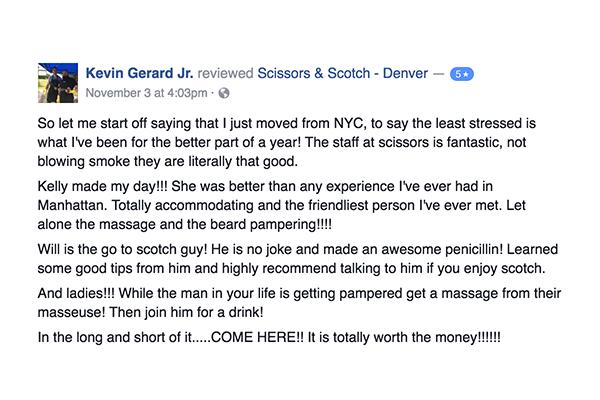The image size is (600, 400).
Task: Click the word "reviewed" in the header
Action: [225, 73]
